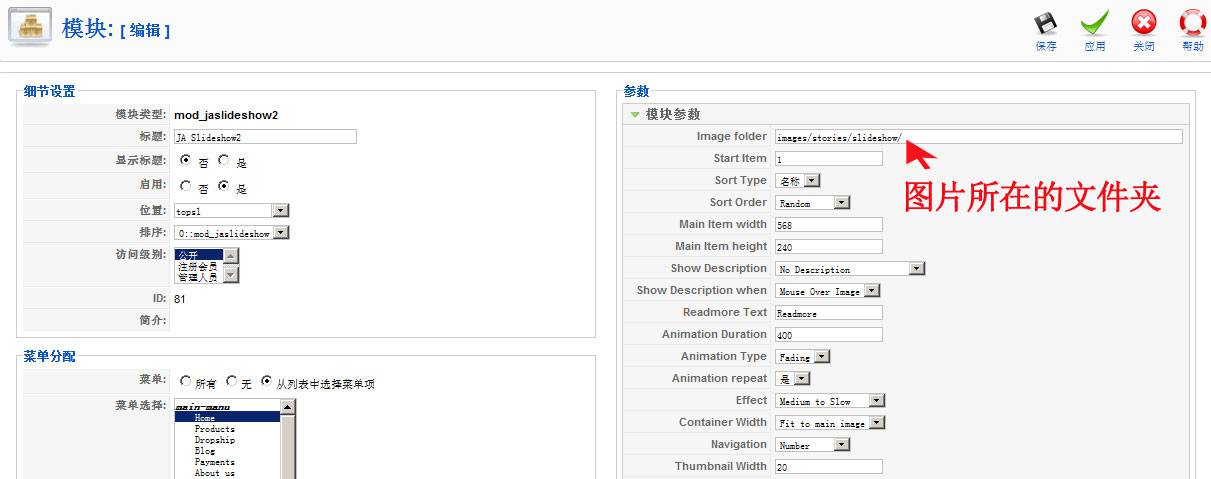Click the Save (保存) floppy disk icon

1045,24
